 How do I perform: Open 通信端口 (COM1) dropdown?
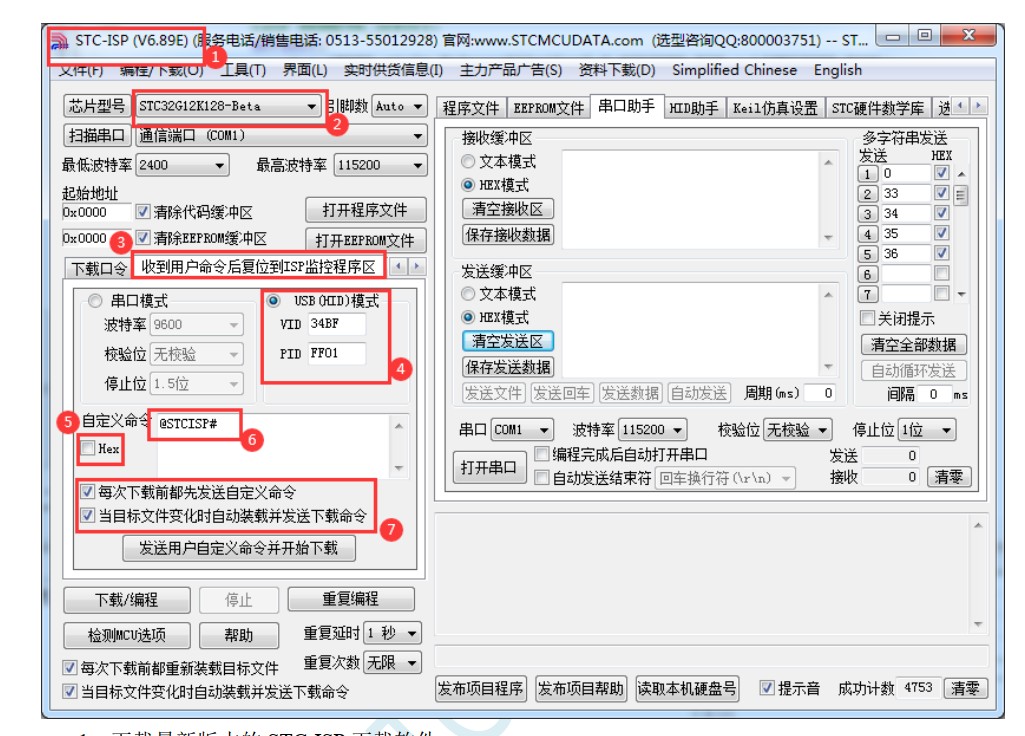pos(282,136)
